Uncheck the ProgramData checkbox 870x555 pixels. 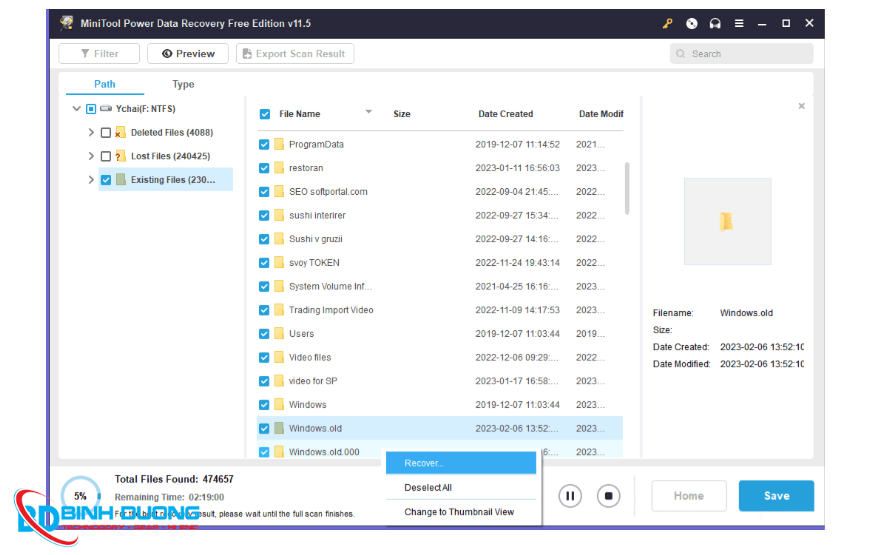pos(264,144)
